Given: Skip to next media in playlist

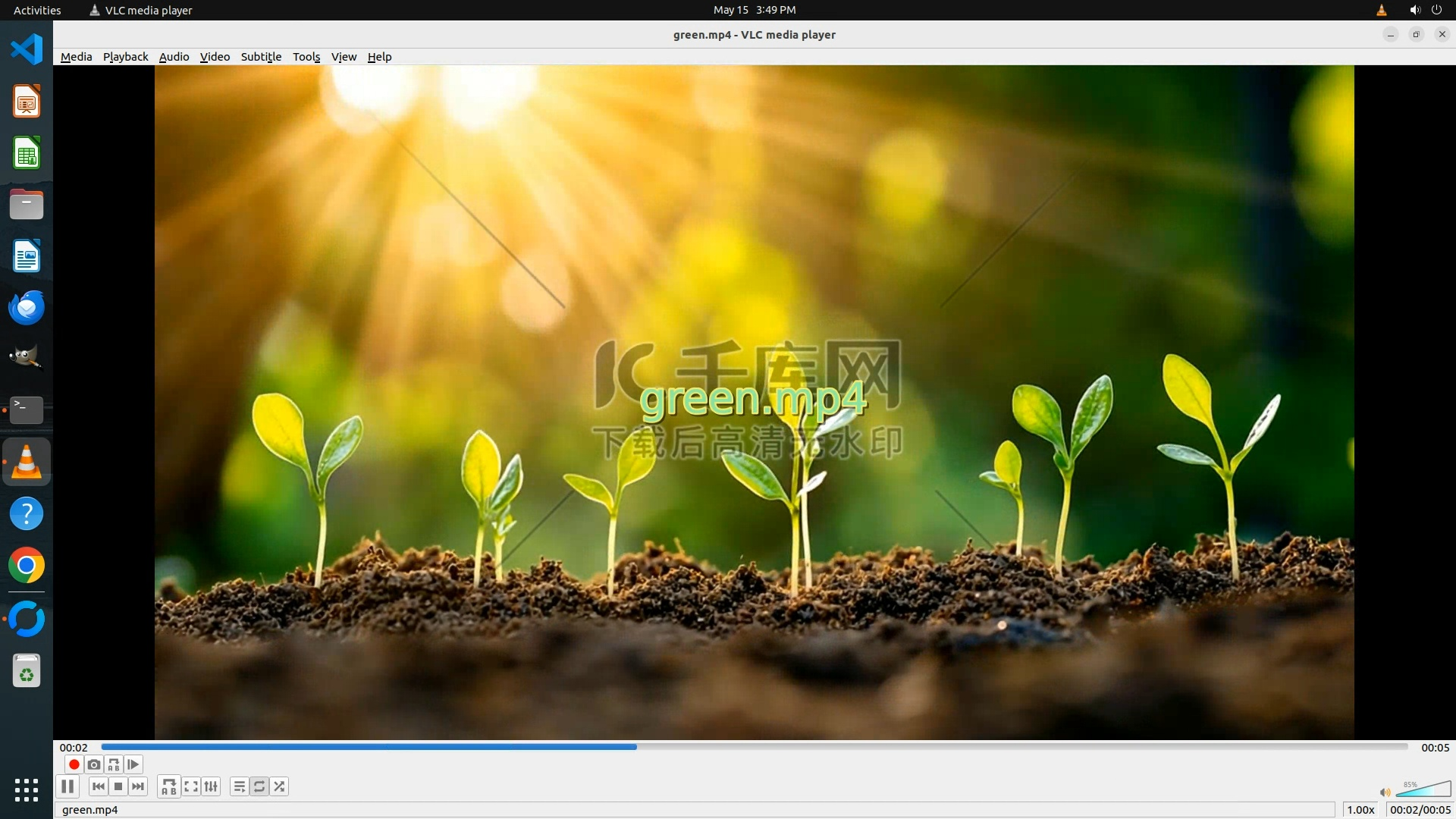Looking at the screenshot, I should pos(138,786).
